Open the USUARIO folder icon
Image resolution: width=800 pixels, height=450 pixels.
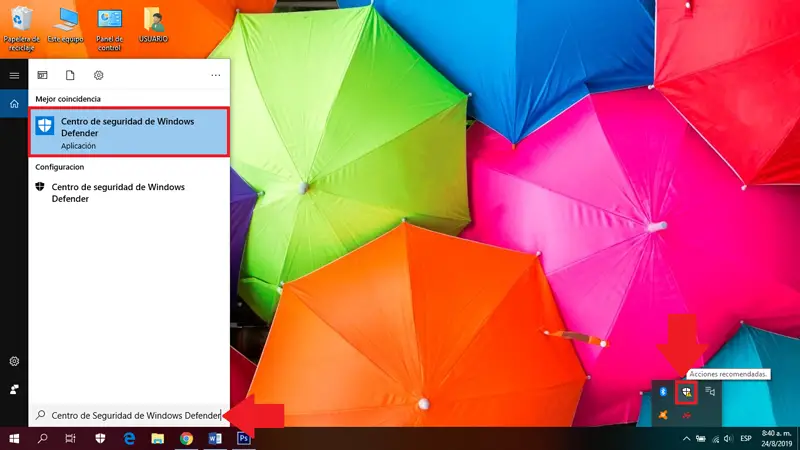(153, 26)
